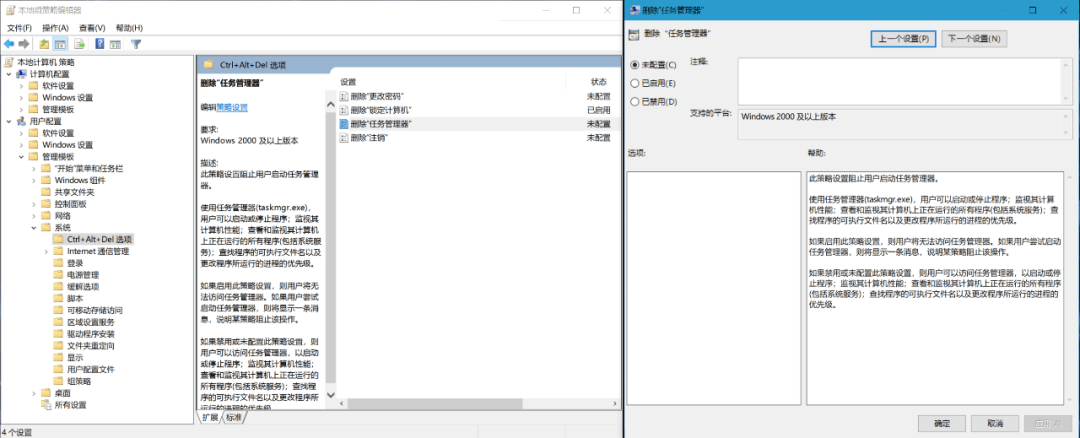The height and width of the screenshot is (438, 1080).
Task: Collapse the 管理模板 node under 用户配置
Action: [x=21, y=156]
